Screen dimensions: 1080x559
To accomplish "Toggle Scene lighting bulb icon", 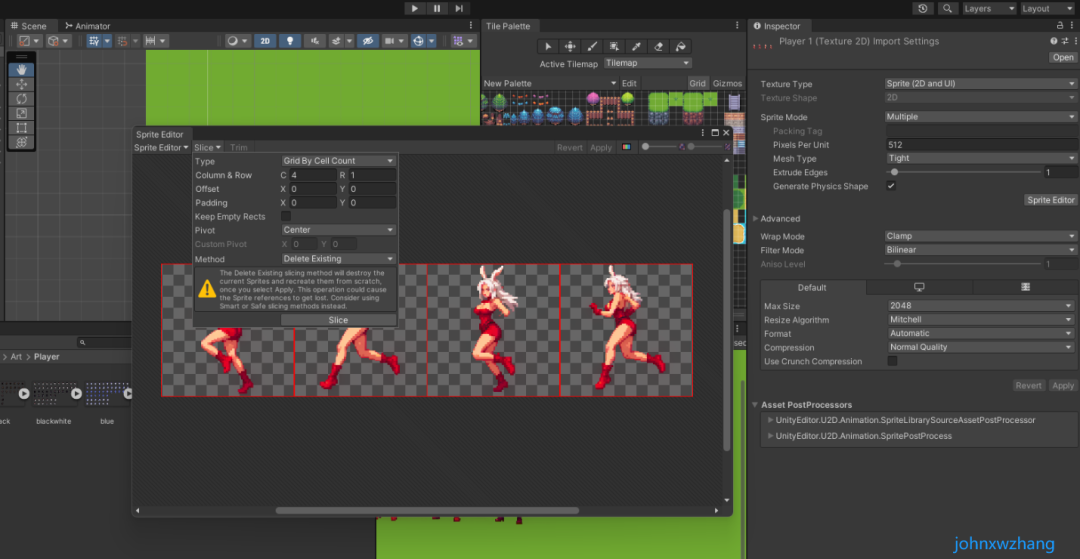I will pos(290,41).
